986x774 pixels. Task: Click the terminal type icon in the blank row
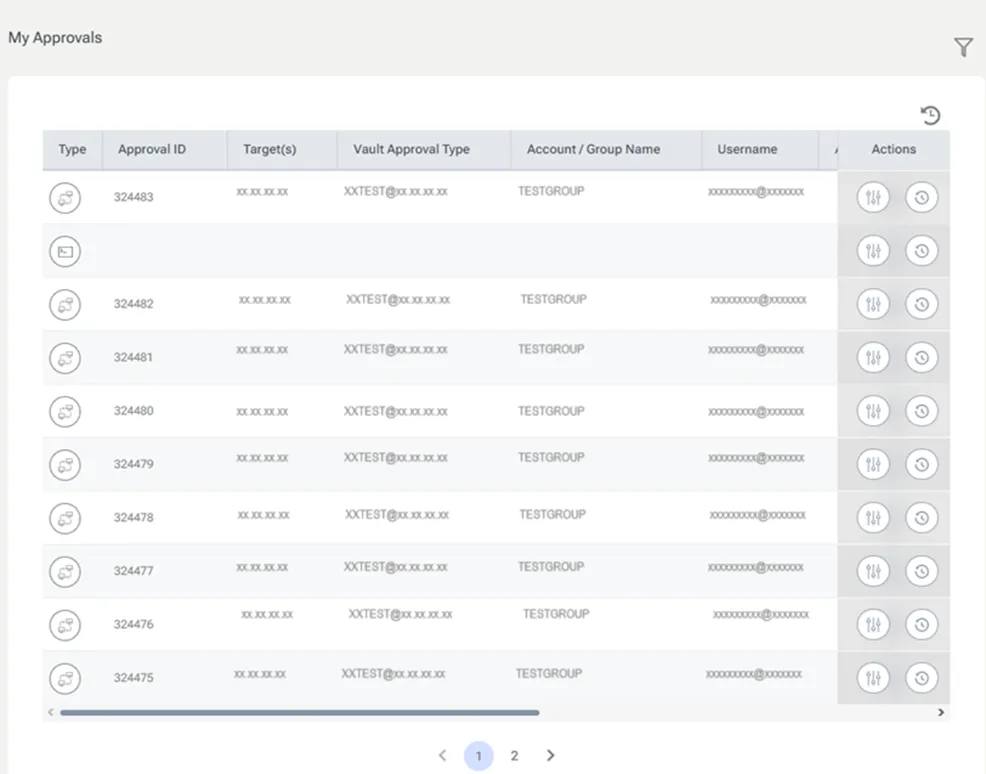(65, 252)
